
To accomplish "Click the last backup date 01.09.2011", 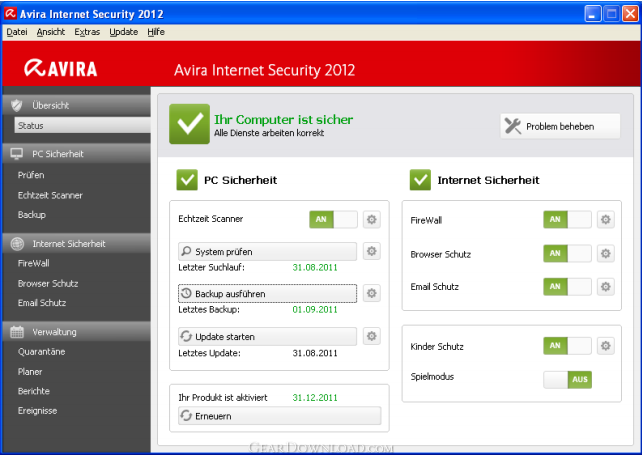I will pos(315,309).
